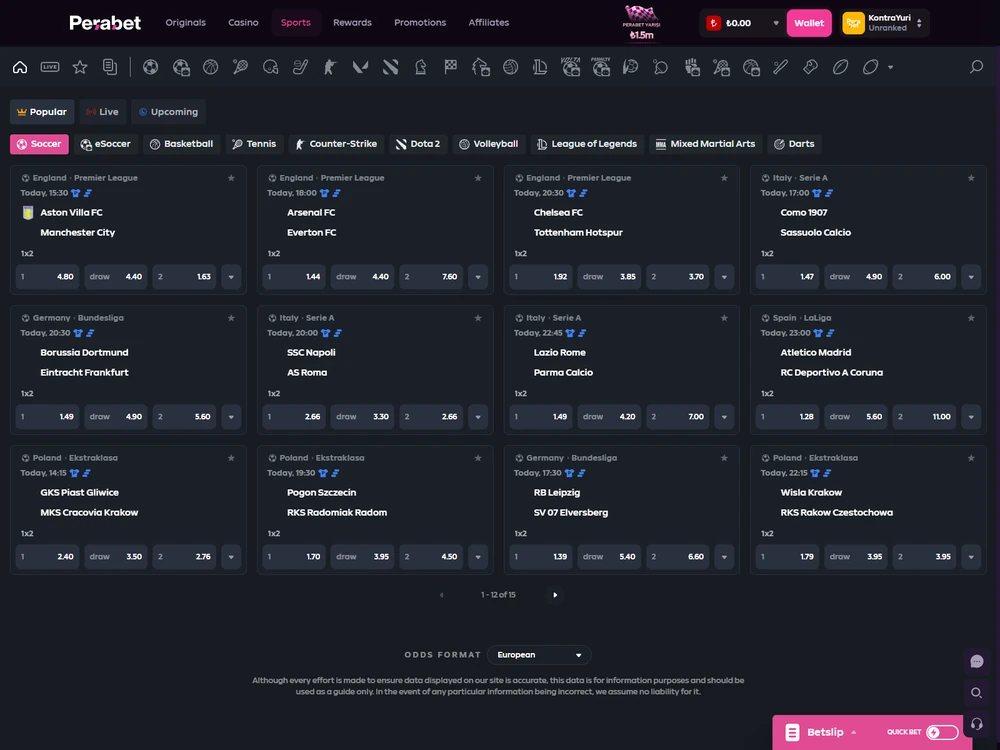Open the live chat bubble icon

tap(976, 662)
